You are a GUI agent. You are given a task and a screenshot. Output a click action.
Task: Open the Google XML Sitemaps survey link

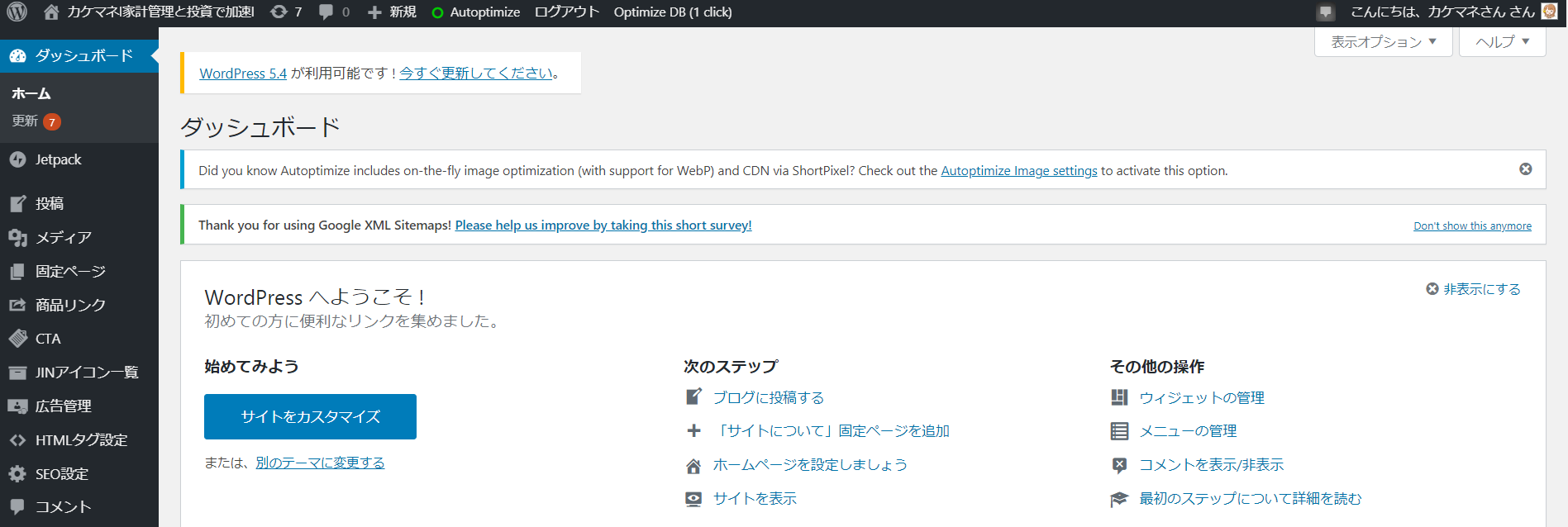tap(603, 226)
